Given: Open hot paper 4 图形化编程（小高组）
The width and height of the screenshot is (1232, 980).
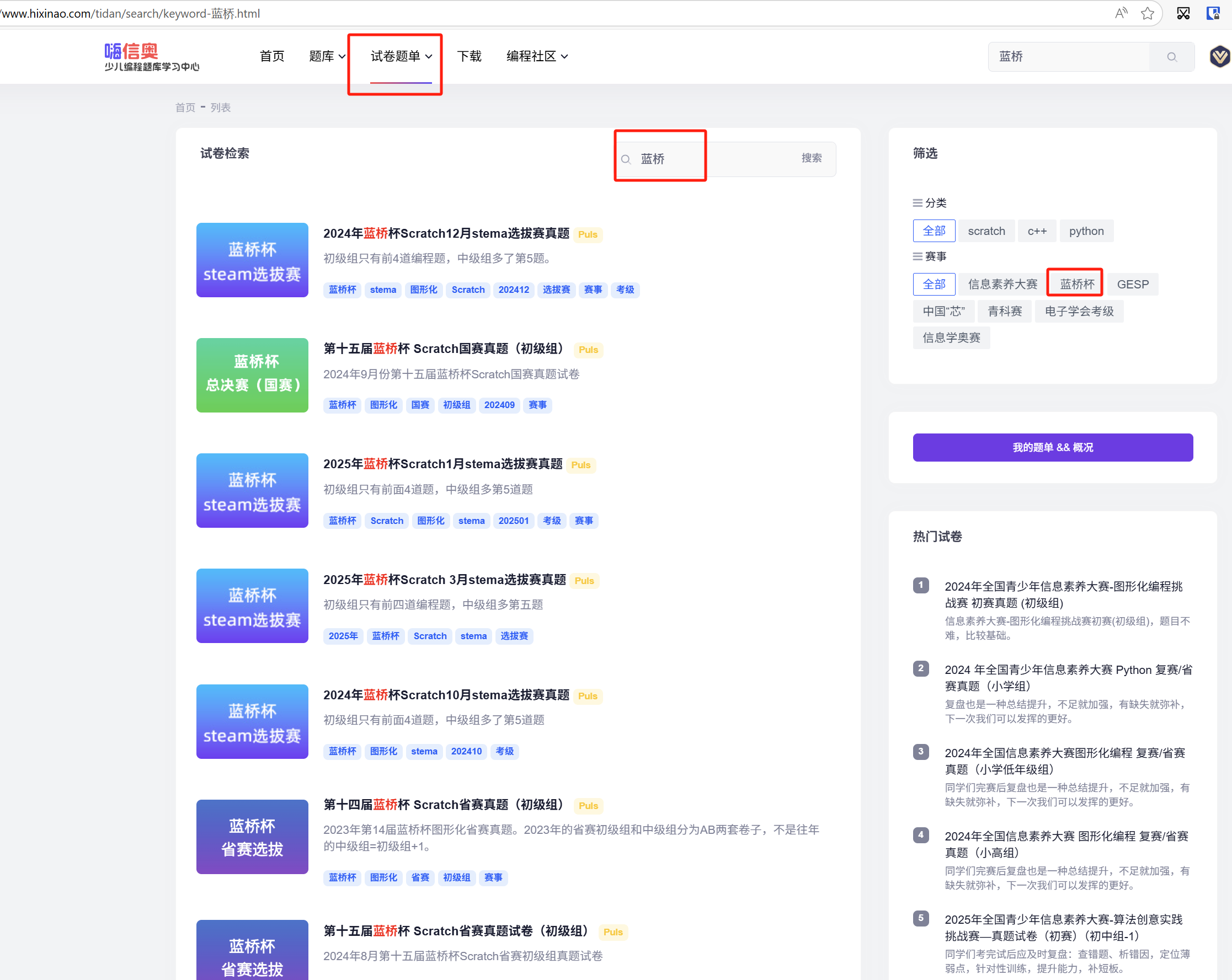Looking at the screenshot, I should 1066,844.
